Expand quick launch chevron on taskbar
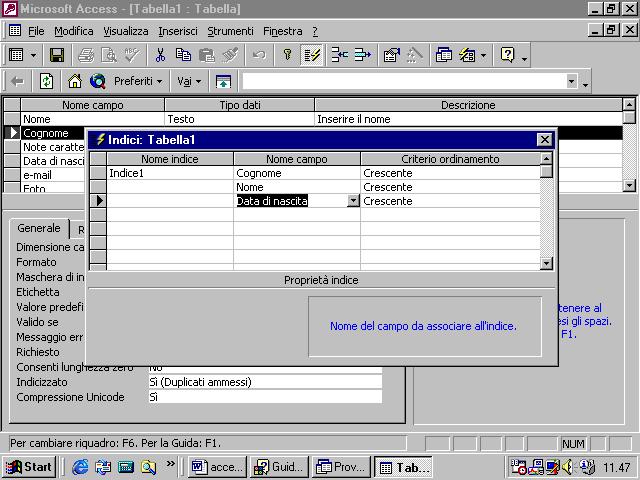Image resolution: width=640 pixels, height=480 pixels. coord(171,463)
